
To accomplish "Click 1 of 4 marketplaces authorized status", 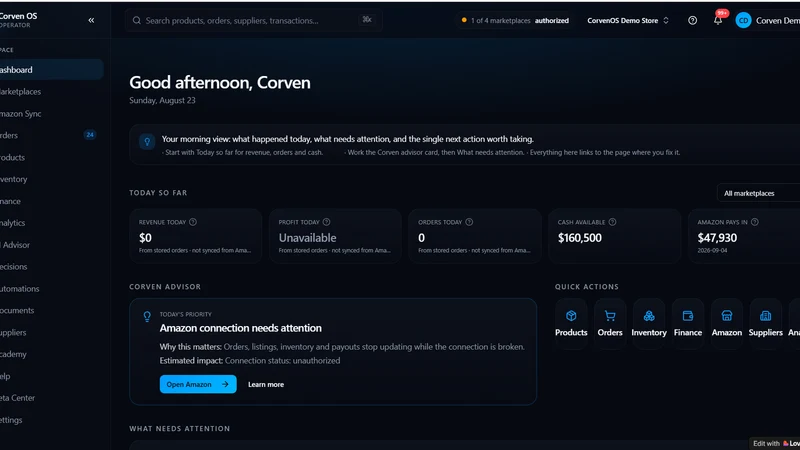I will coord(515,20).
